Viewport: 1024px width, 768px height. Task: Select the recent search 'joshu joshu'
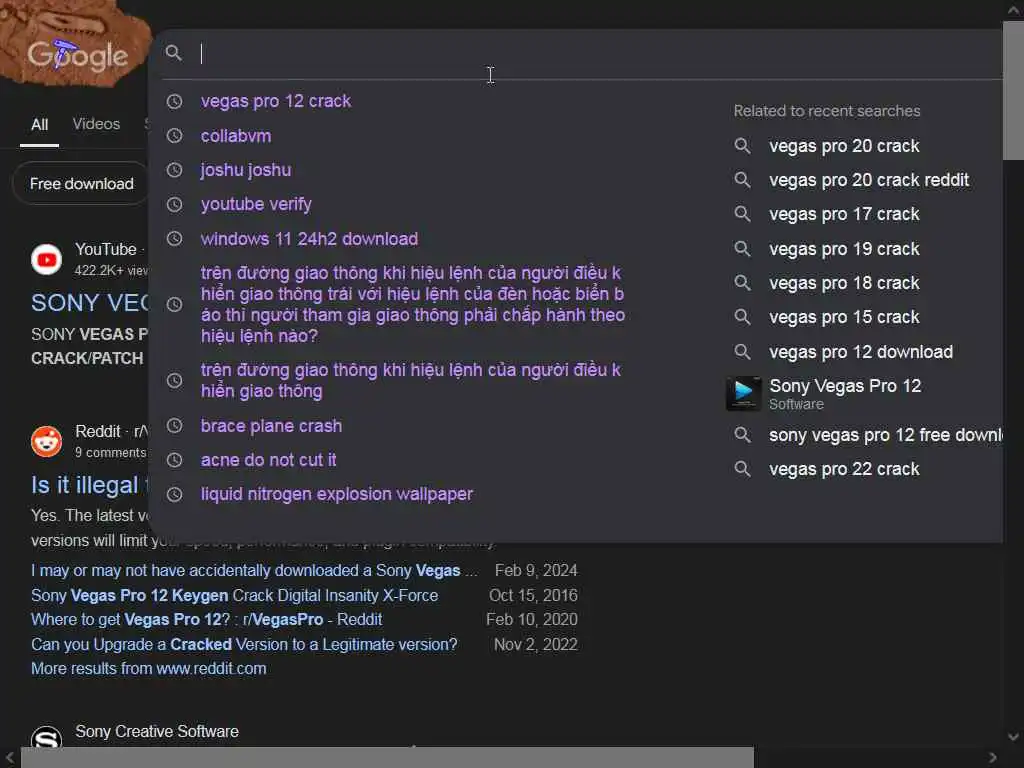point(246,170)
